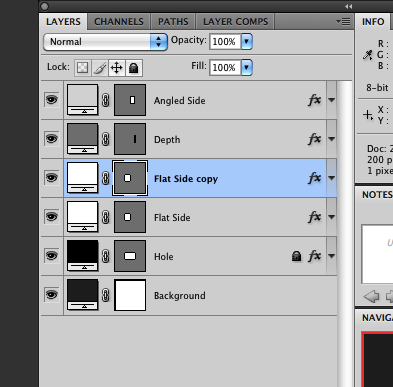Click Depth layer vector mask thumbnail
393x387 pixels.
tap(130, 139)
